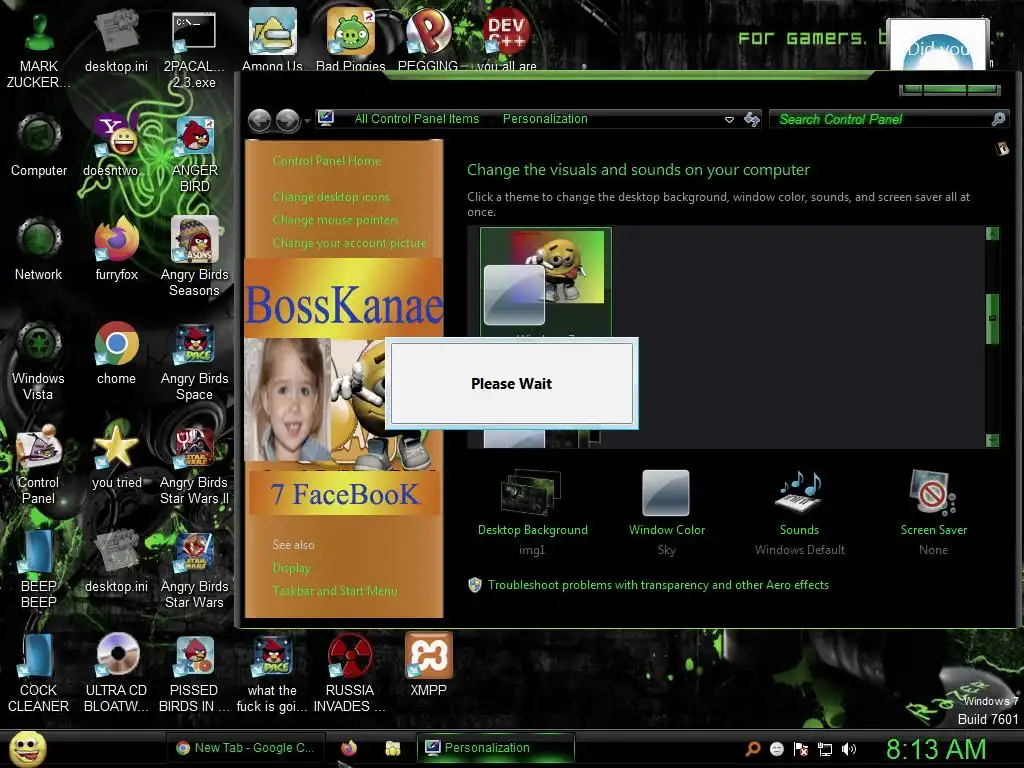Click the Back navigation arrow

tap(259, 120)
